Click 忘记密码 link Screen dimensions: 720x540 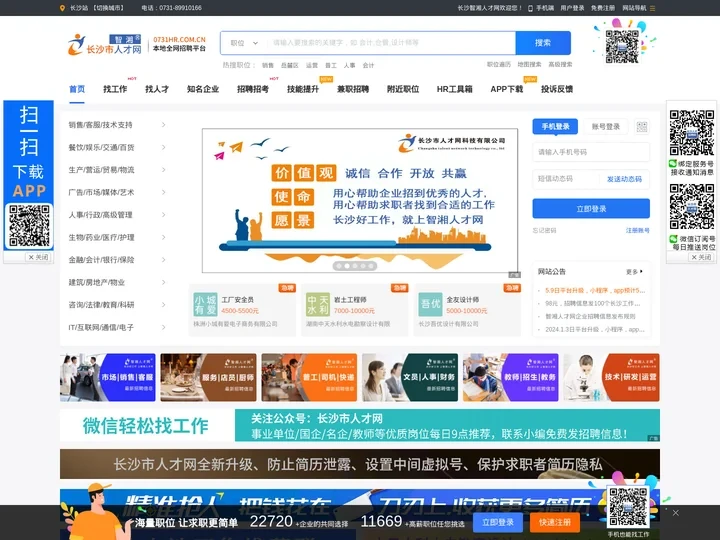pos(544,231)
